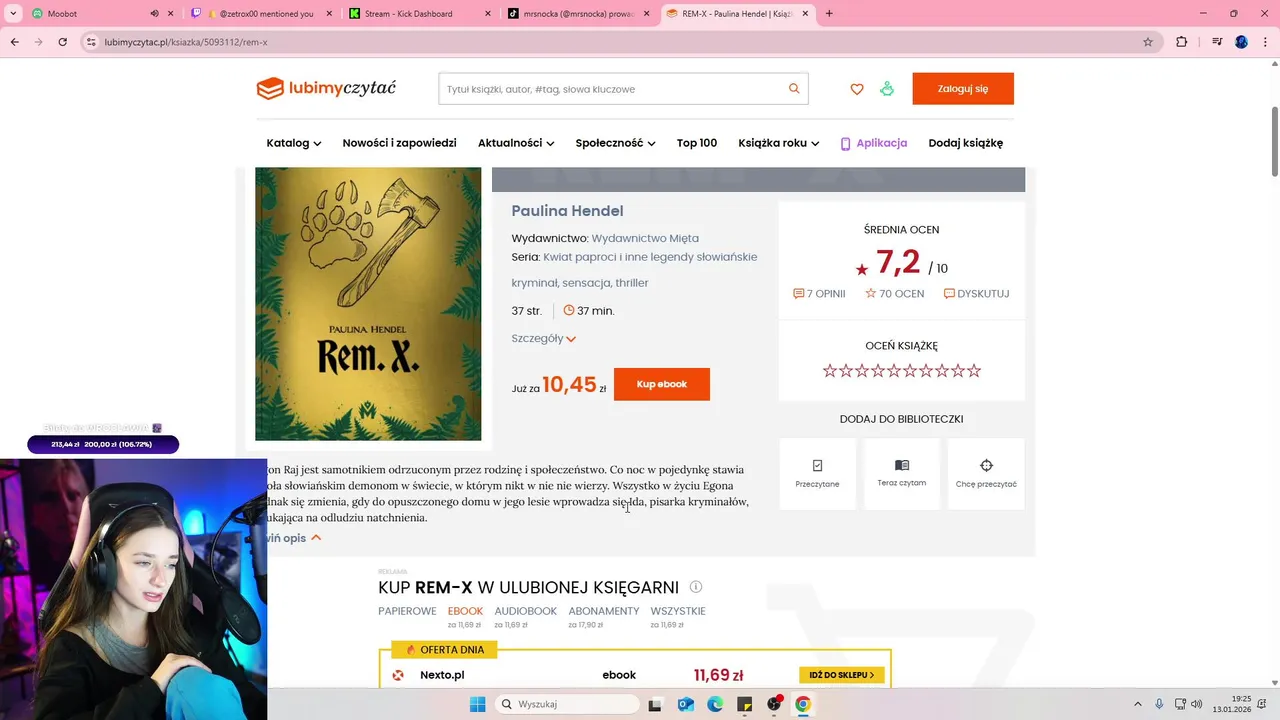
Task: Switch to the zetrox00 mentioned you tab
Action: click(x=262, y=14)
